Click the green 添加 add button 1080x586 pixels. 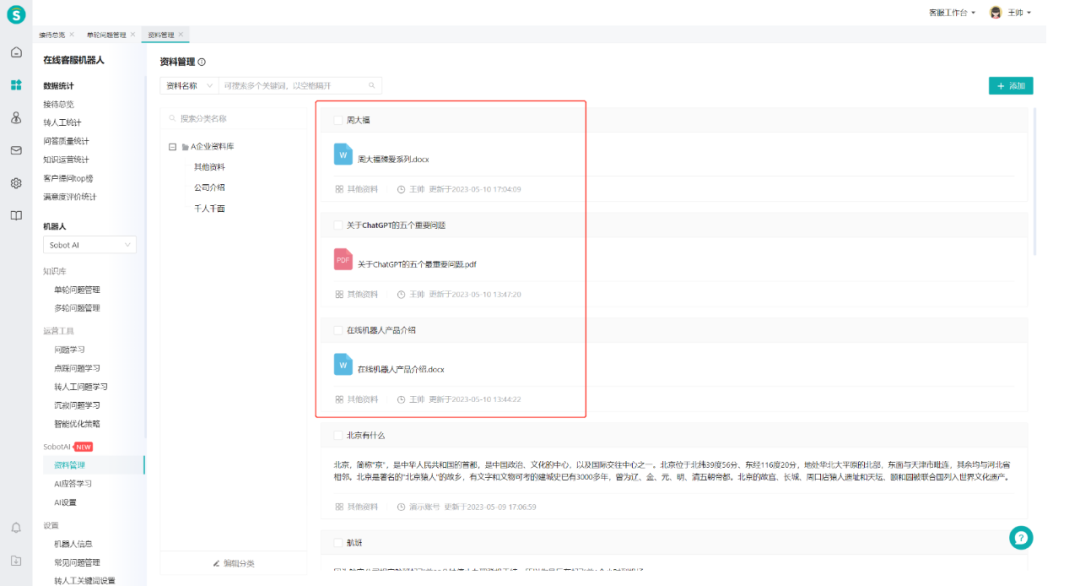tap(1010, 85)
